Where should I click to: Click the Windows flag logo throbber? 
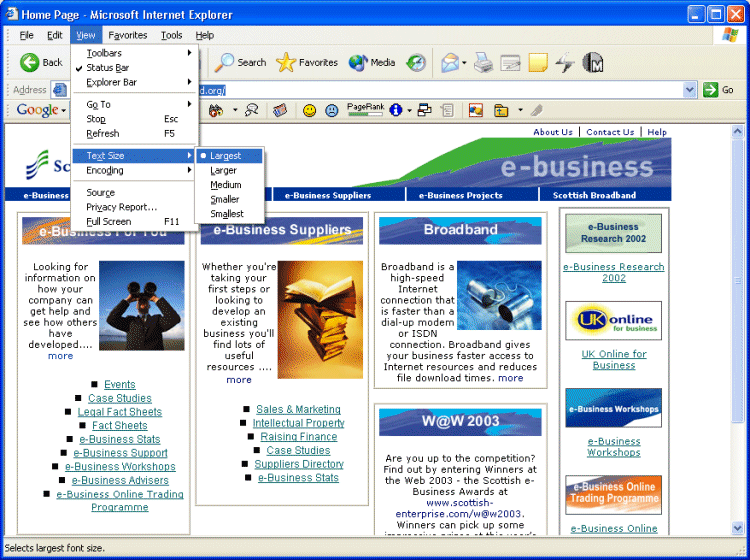(x=730, y=35)
